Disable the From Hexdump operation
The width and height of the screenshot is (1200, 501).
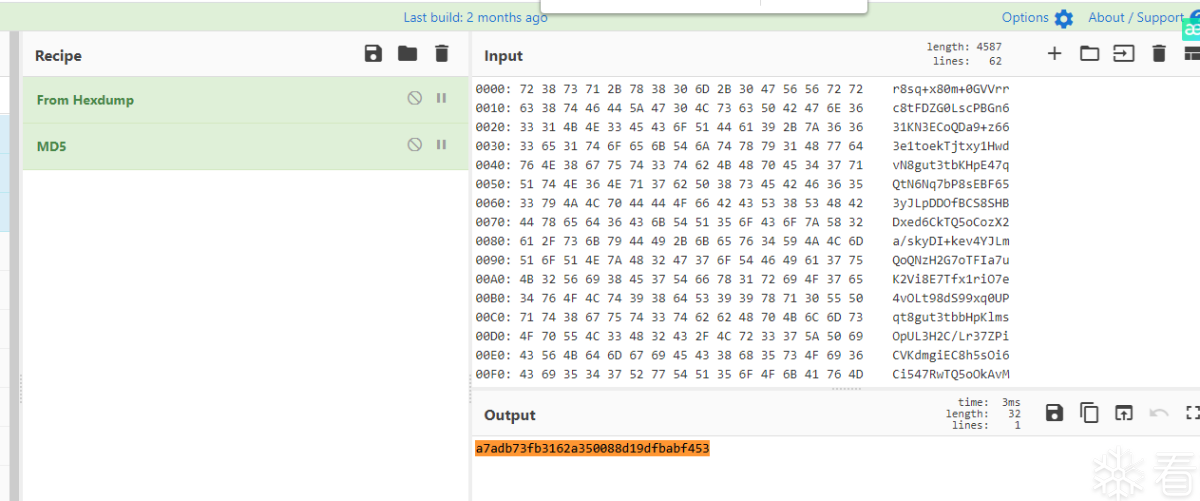coord(414,99)
